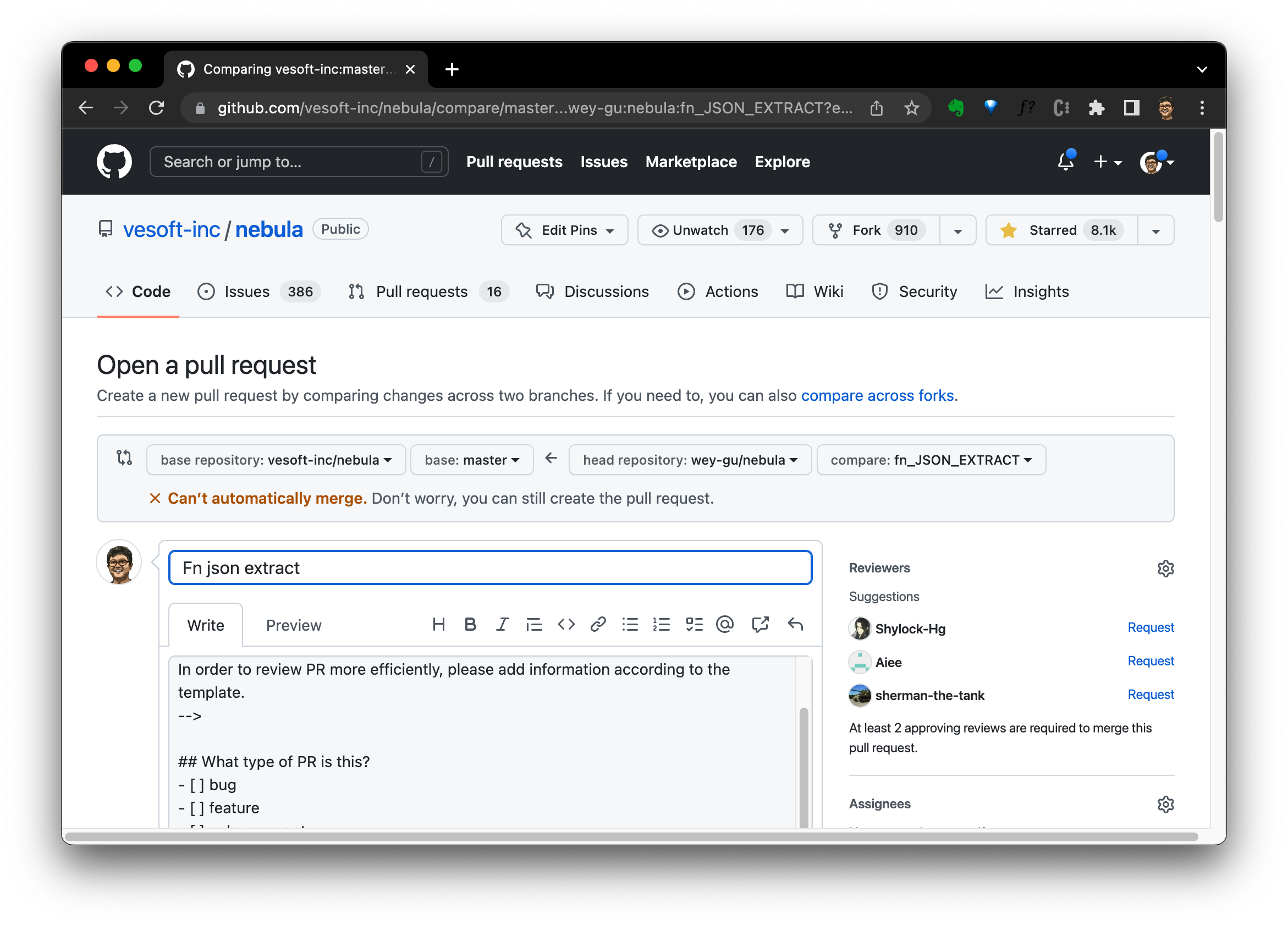The height and width of the screenshot is (926, 1288).
Task: Toggle bold text formatting
Action: [x=470, y=625]
